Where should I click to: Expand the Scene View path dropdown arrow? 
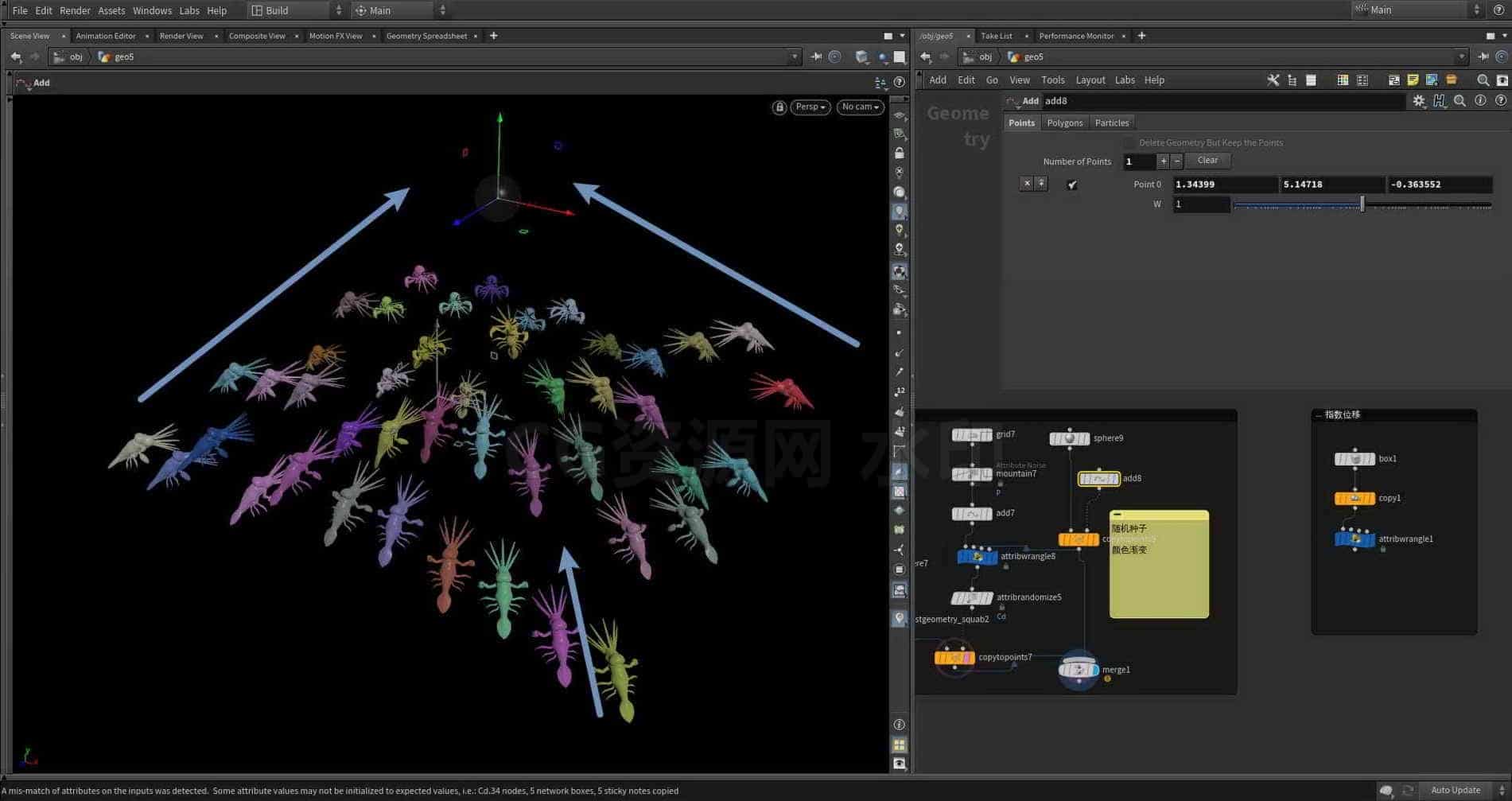tap(794, 56)
